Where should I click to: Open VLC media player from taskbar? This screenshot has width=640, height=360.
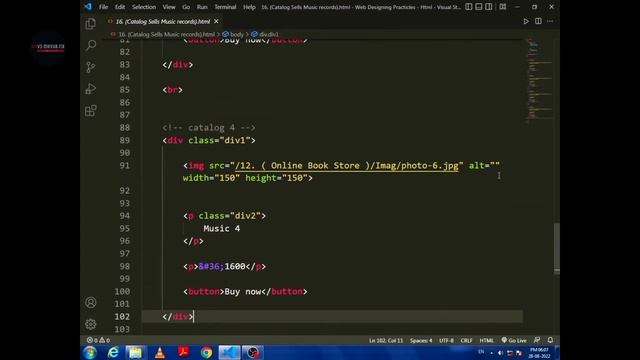pos(160,352)
